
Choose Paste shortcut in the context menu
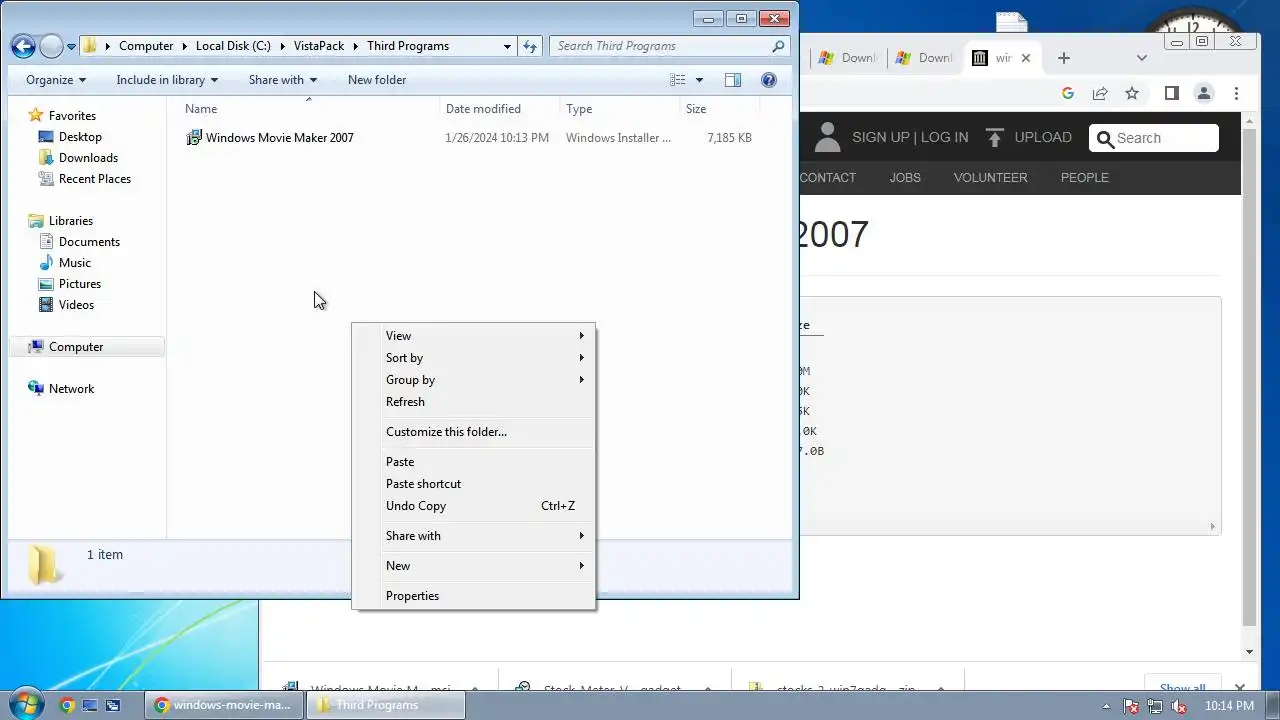pyautogui.click(x=474, y=484)
